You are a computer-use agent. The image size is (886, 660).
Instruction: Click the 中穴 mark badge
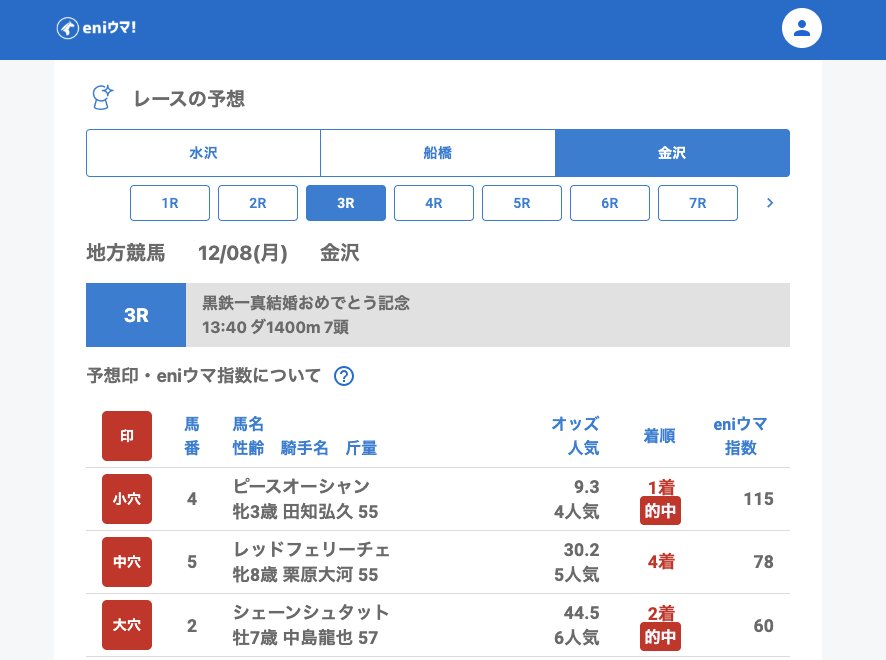click(127, 562)
